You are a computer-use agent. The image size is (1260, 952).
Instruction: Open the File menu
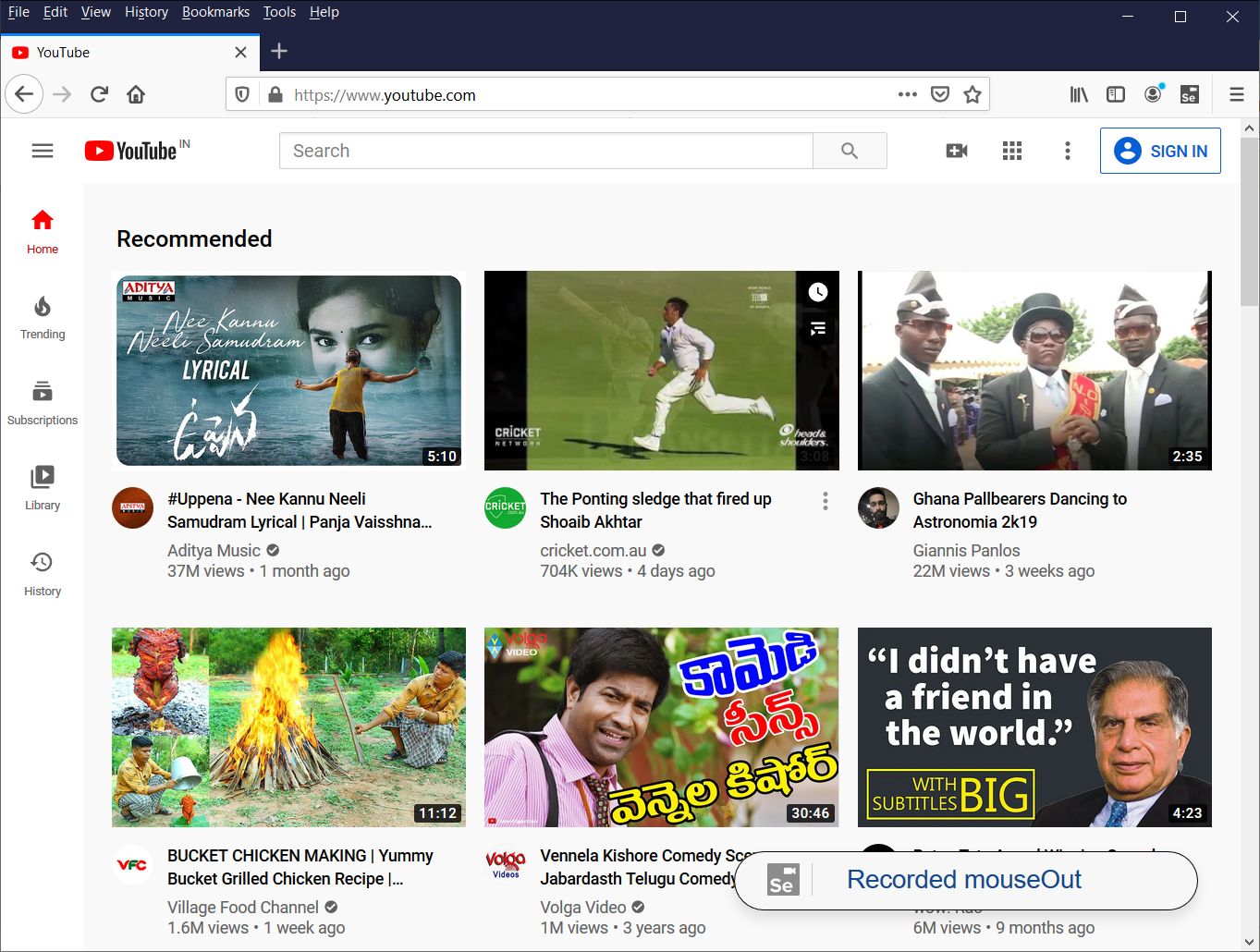click(18, 12)
